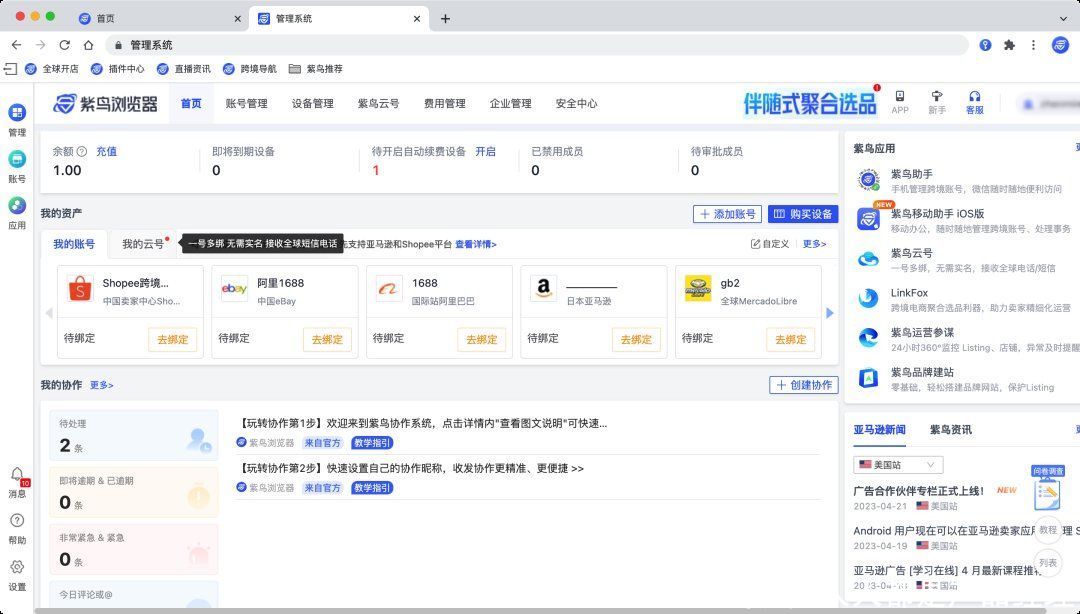Contact 客服 headset icon
The height and width of the screenshot is (614, 1080).
[x=975, y=96]
